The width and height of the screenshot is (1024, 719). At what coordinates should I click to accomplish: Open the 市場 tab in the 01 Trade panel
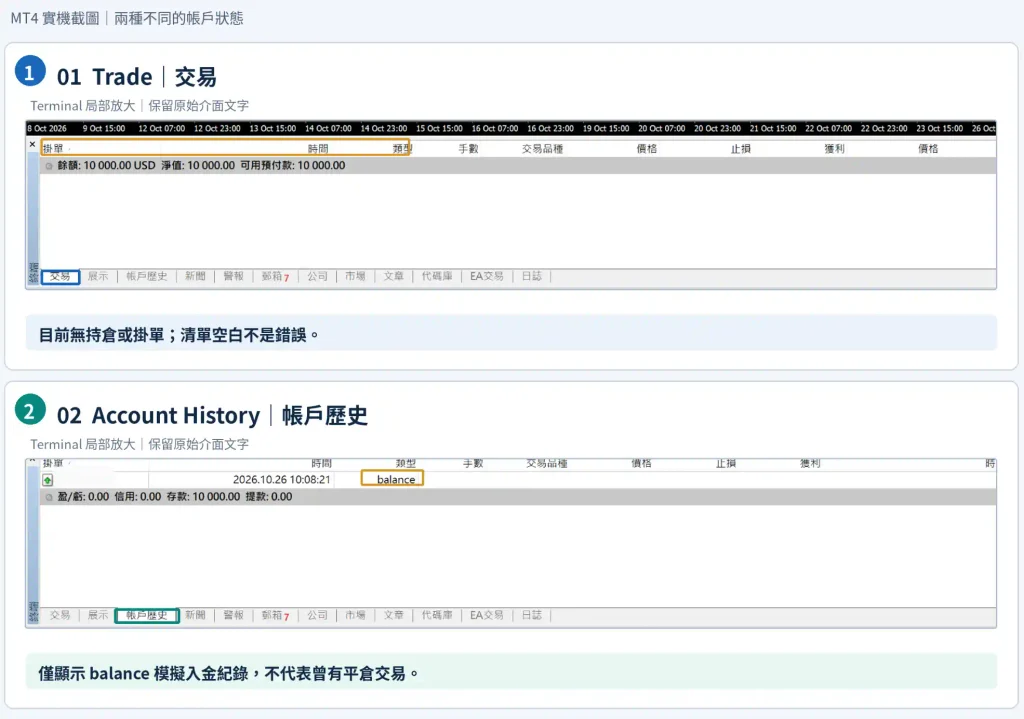355,276
